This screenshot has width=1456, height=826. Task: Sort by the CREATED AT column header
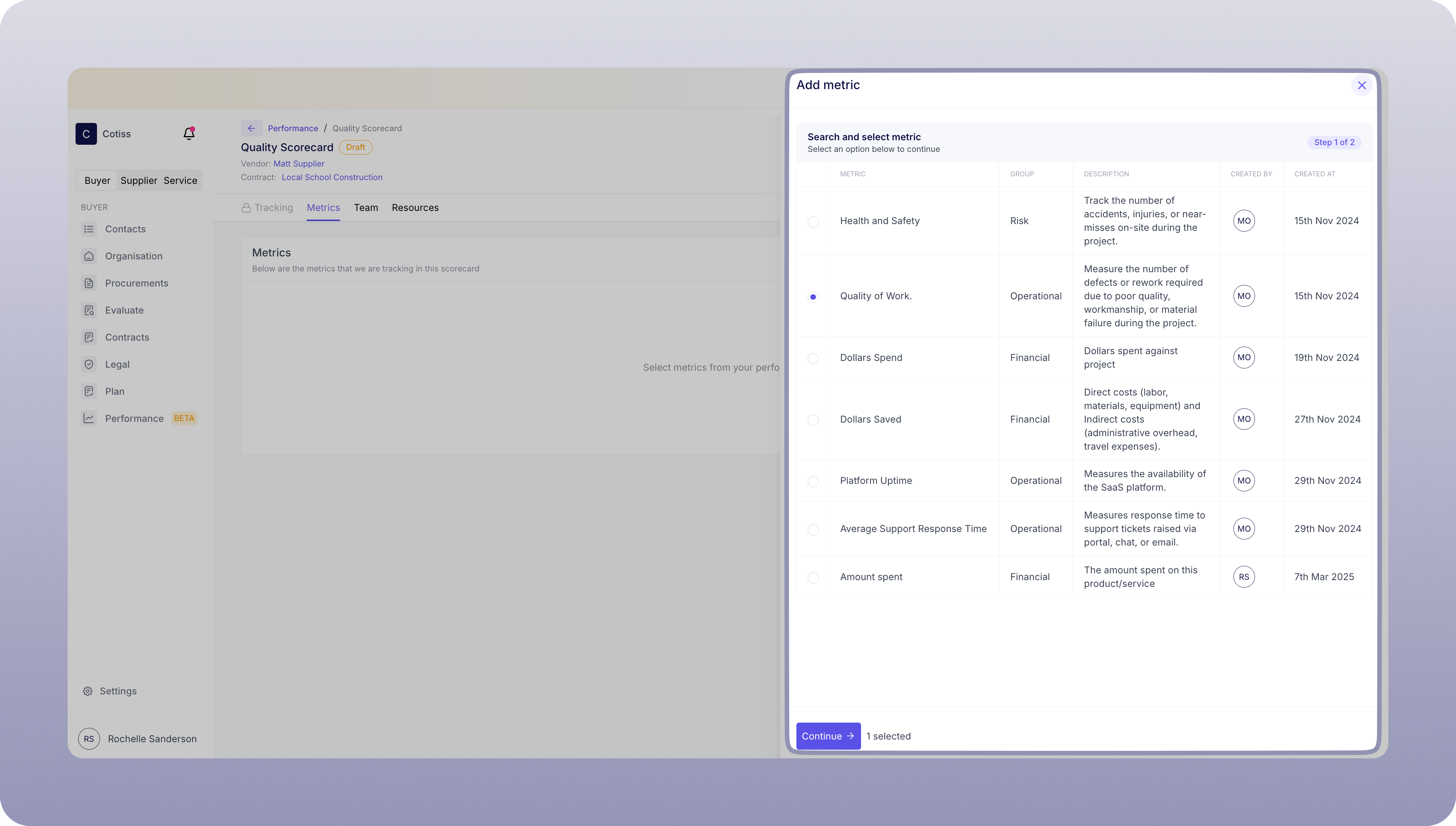click(1314, 174)
